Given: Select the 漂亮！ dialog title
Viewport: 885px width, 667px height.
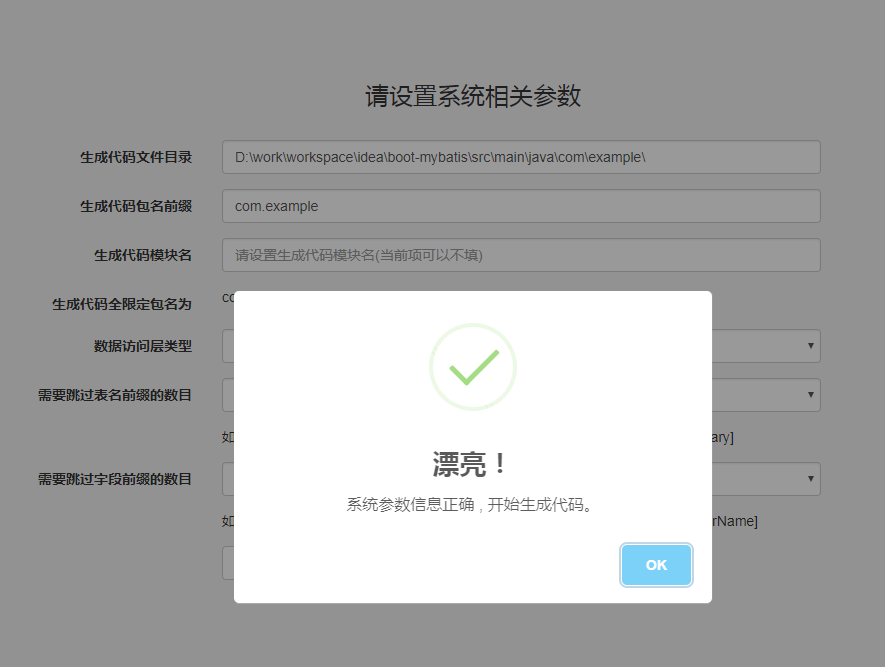Looking at the screenshot, I should pyautogui.click(x=469, y=464).
